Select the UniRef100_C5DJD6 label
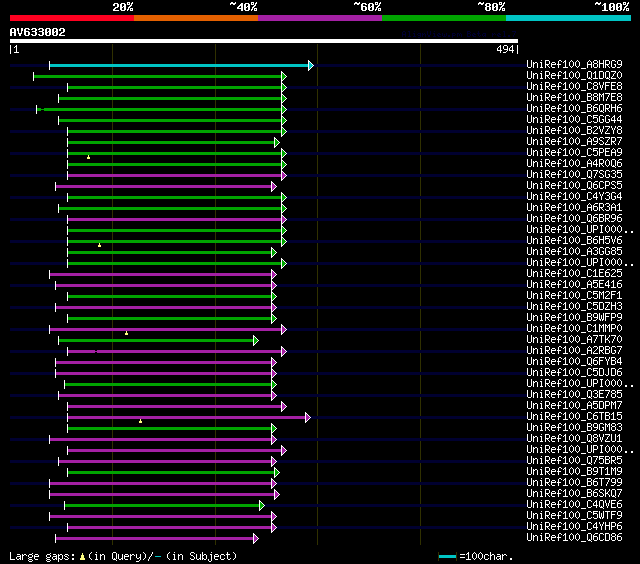The width and height of the screenshot is (640, 564). point(574,373)
